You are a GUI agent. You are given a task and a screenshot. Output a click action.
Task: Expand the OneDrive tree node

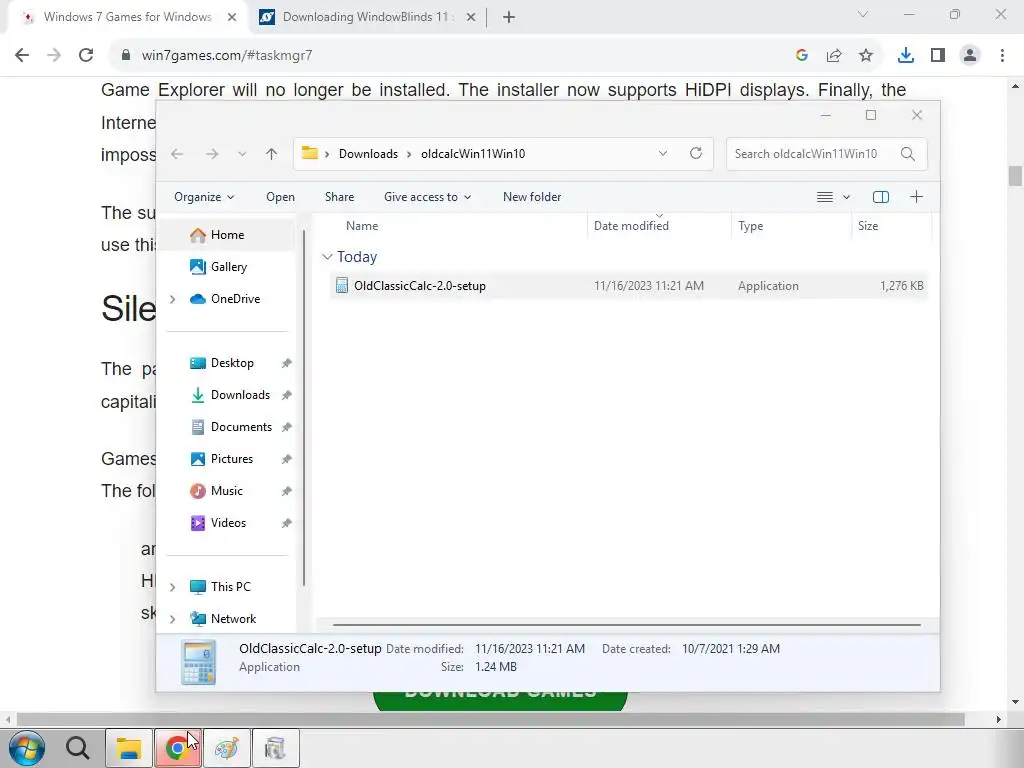172,299
